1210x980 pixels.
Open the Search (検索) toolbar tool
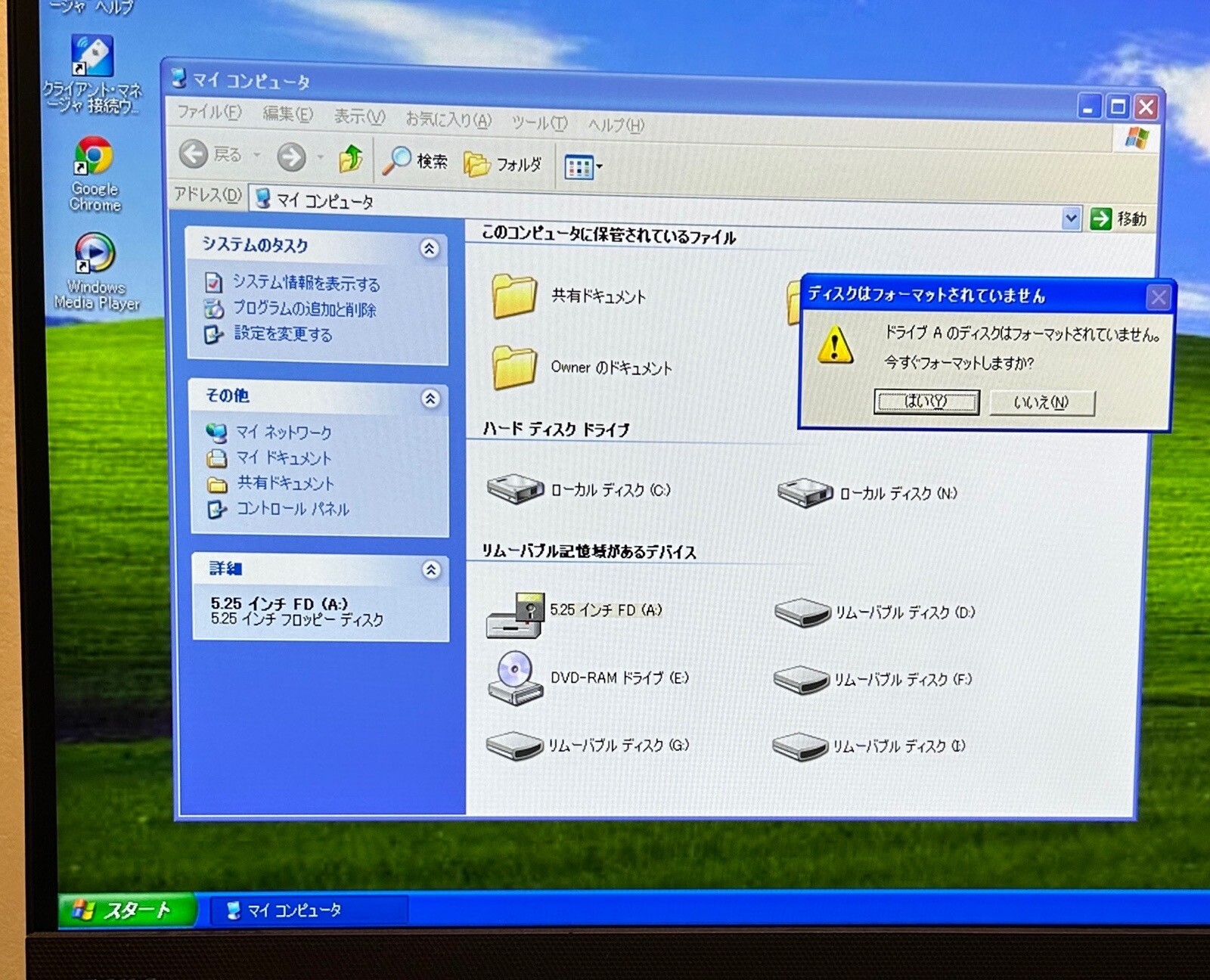tap(415, 160)
